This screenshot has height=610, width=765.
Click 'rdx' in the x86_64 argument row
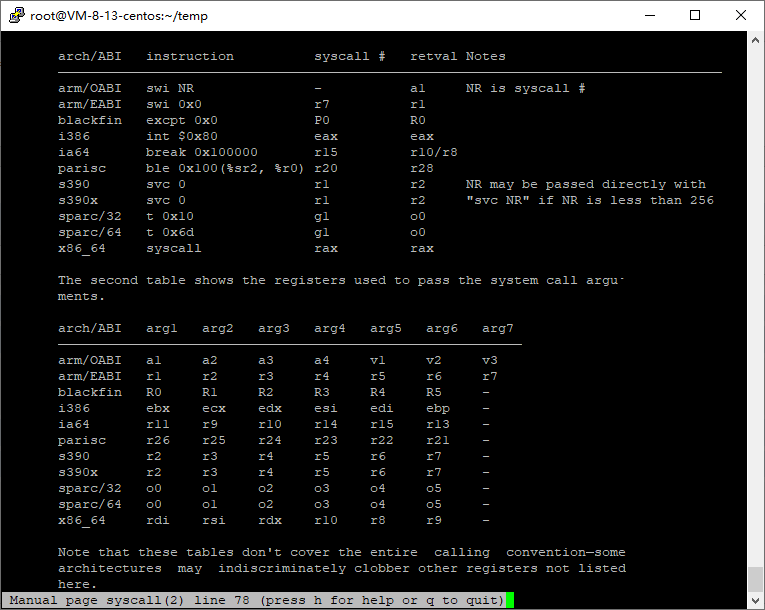270,521
